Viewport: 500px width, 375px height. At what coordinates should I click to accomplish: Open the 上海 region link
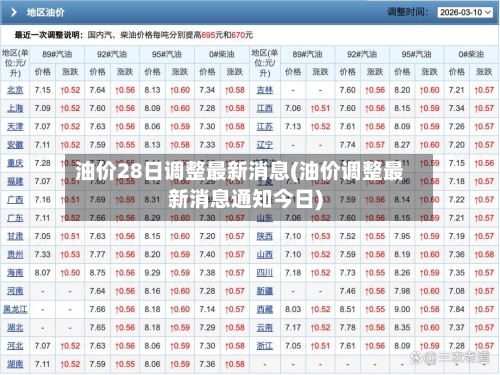pos(15,108)
